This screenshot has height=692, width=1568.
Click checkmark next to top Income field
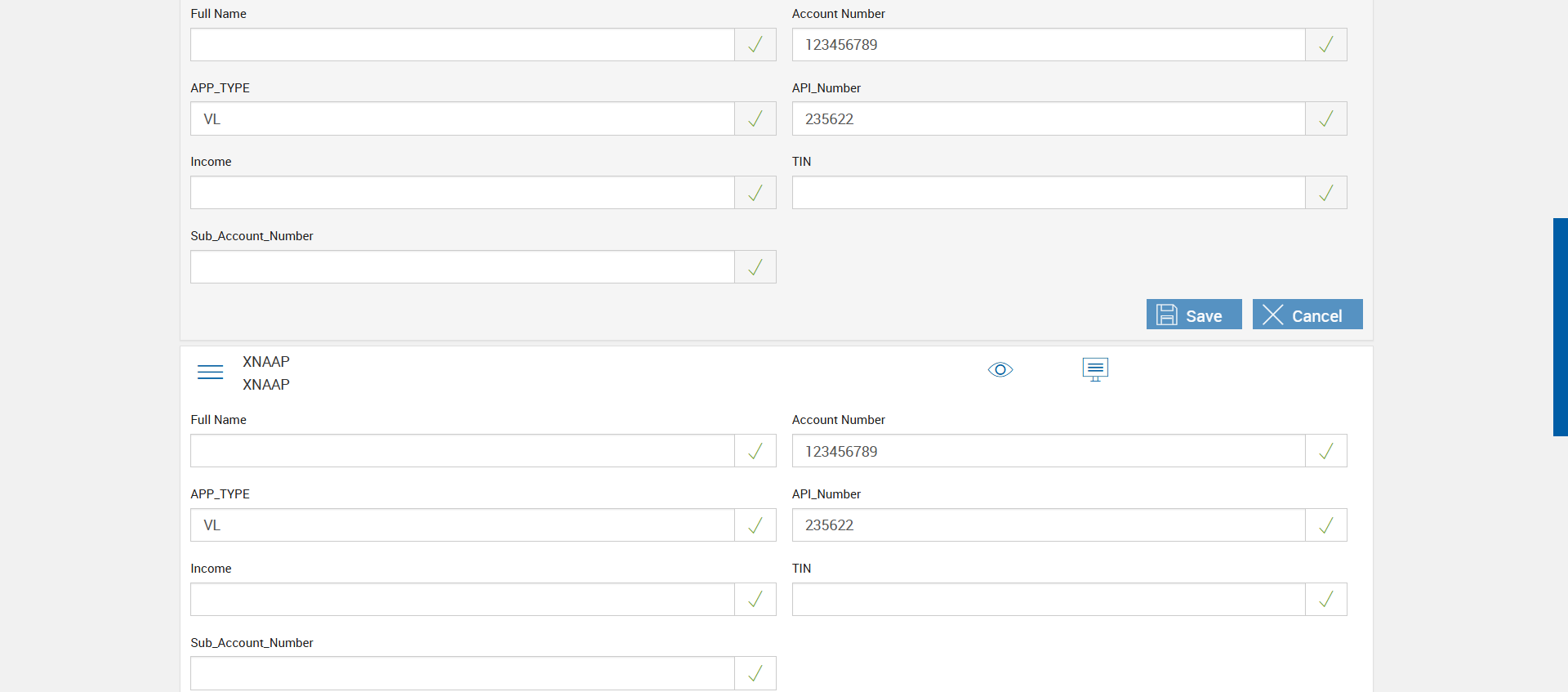click(x=755, y=193)
